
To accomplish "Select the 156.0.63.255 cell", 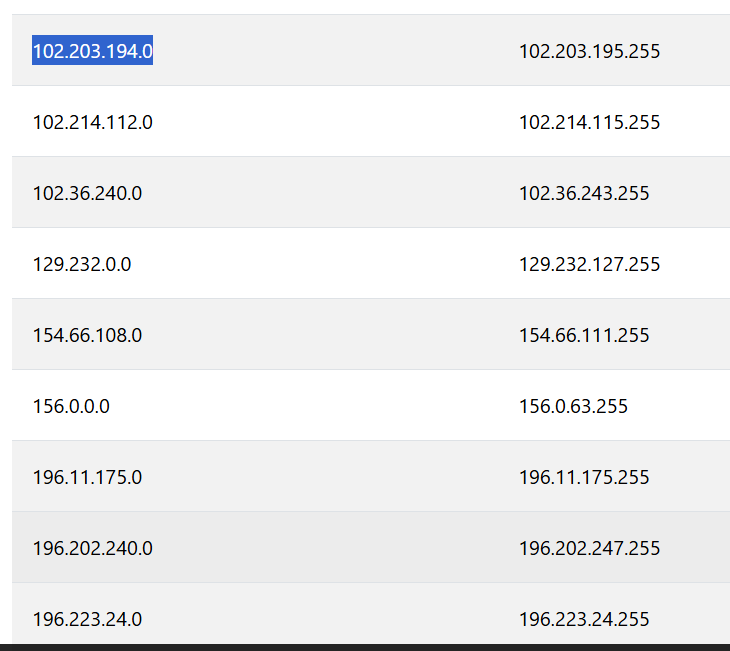I will pyautogui.click(x=573, y=406).
